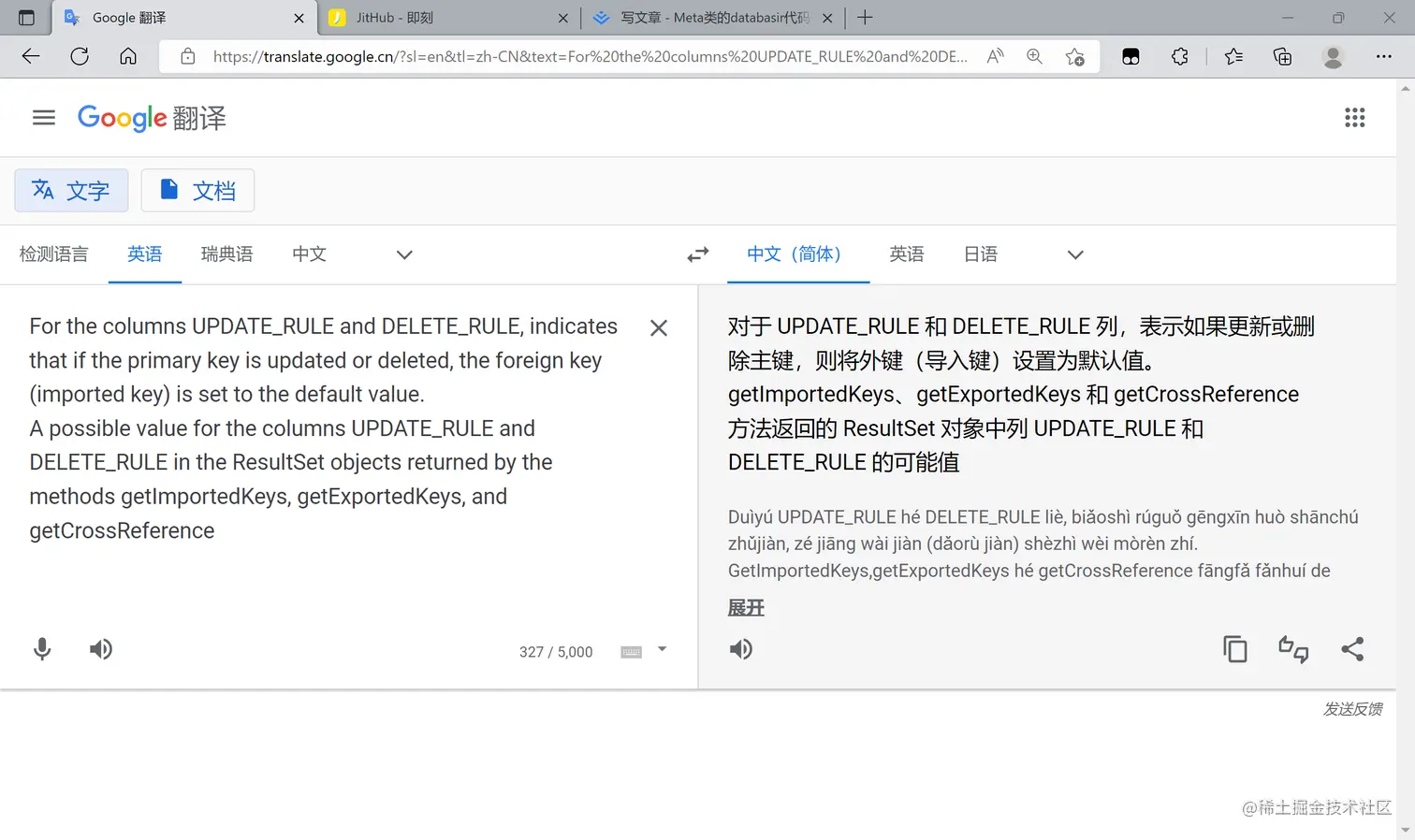Open the Google apps grid

click(1354, 118)
